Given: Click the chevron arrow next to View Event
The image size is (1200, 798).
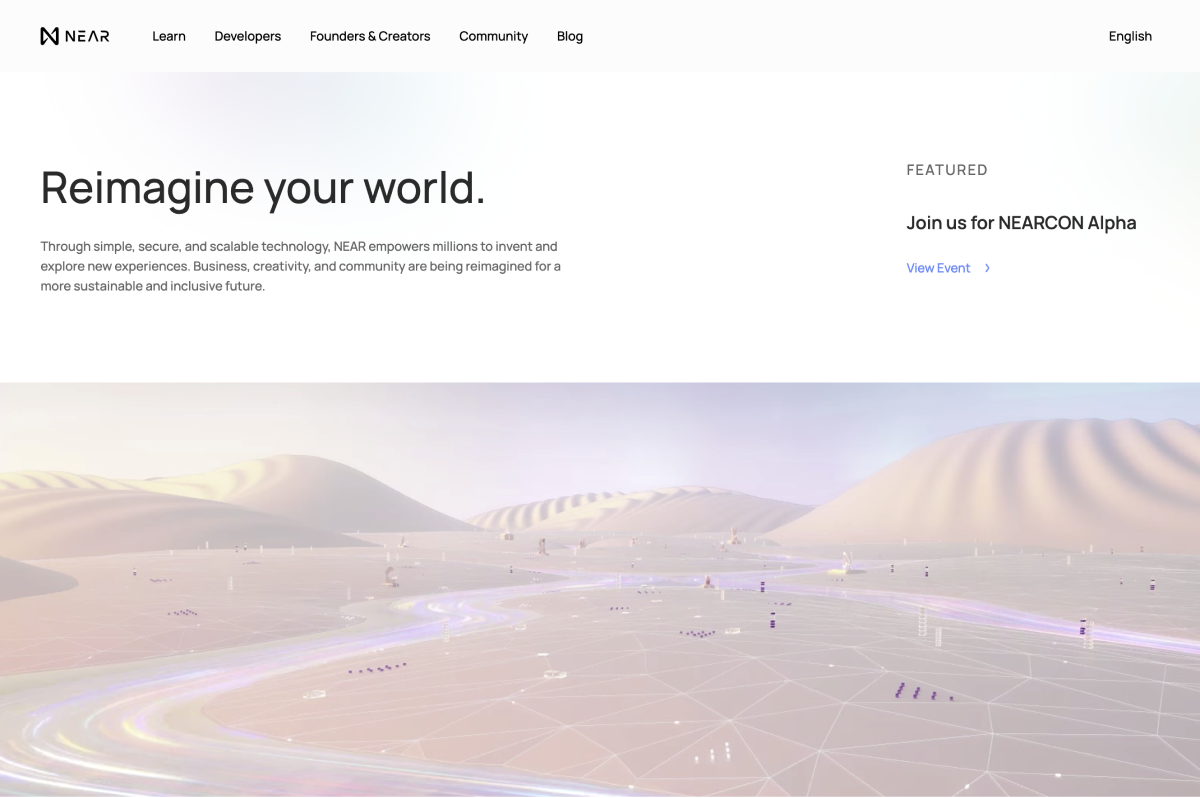Looking at the screenshot, I should (987, 268).
